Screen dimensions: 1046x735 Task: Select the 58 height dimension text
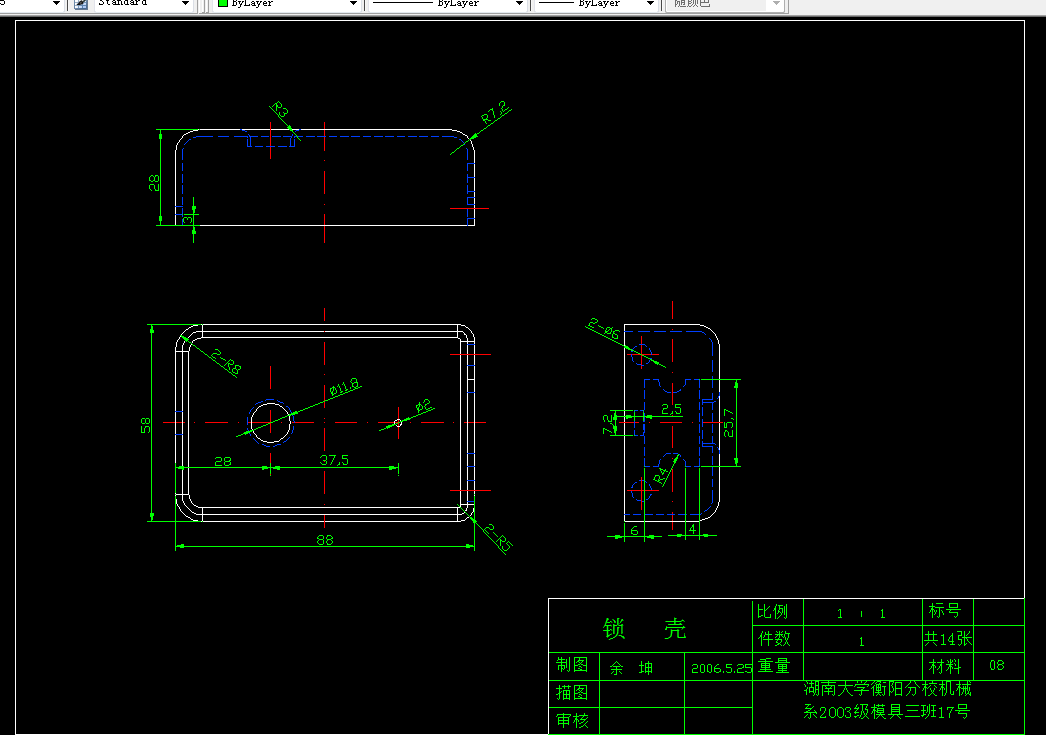pyautogui.click(x=145, y=425)
